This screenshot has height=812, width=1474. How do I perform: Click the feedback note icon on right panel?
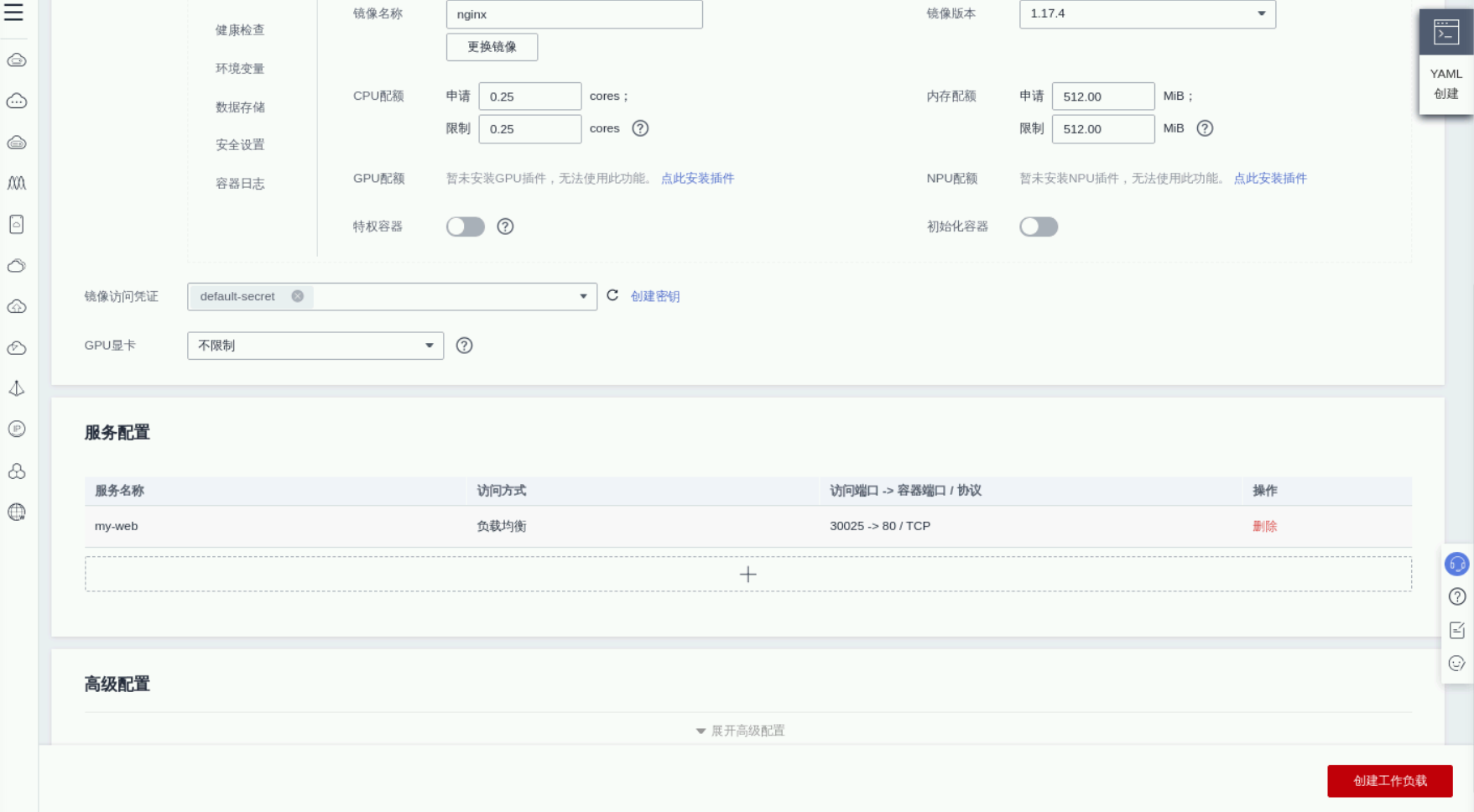point(1457,630)
